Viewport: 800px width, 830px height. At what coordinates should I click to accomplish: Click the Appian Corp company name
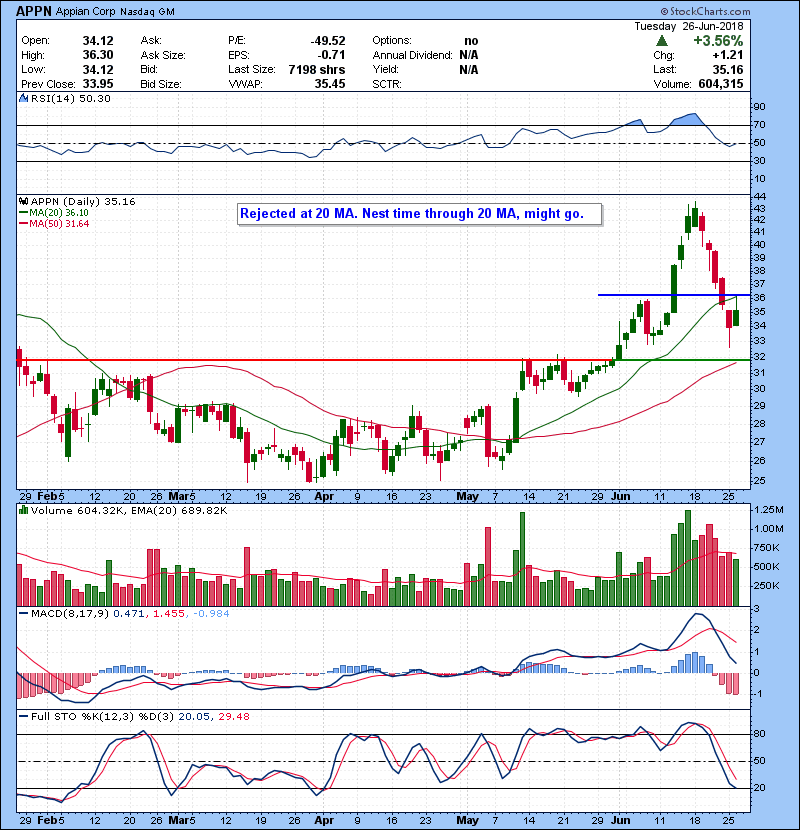pos(86,12)
